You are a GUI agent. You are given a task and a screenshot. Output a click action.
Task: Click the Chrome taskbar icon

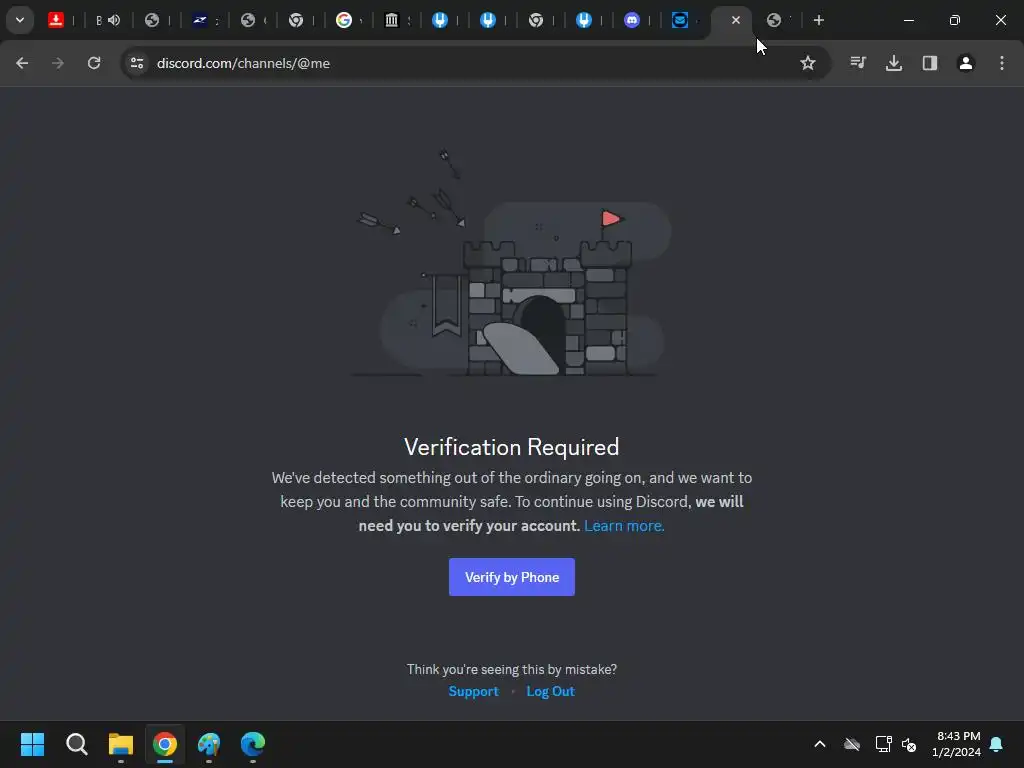click(x=165, y=744)
